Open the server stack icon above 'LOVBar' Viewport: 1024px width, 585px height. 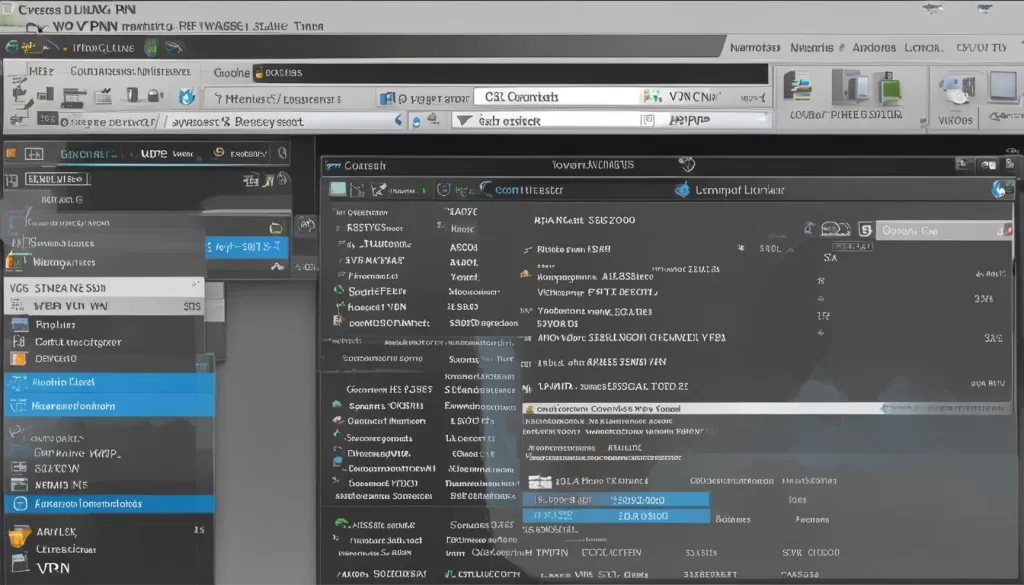pyautogui.click(x=798, y=87)
